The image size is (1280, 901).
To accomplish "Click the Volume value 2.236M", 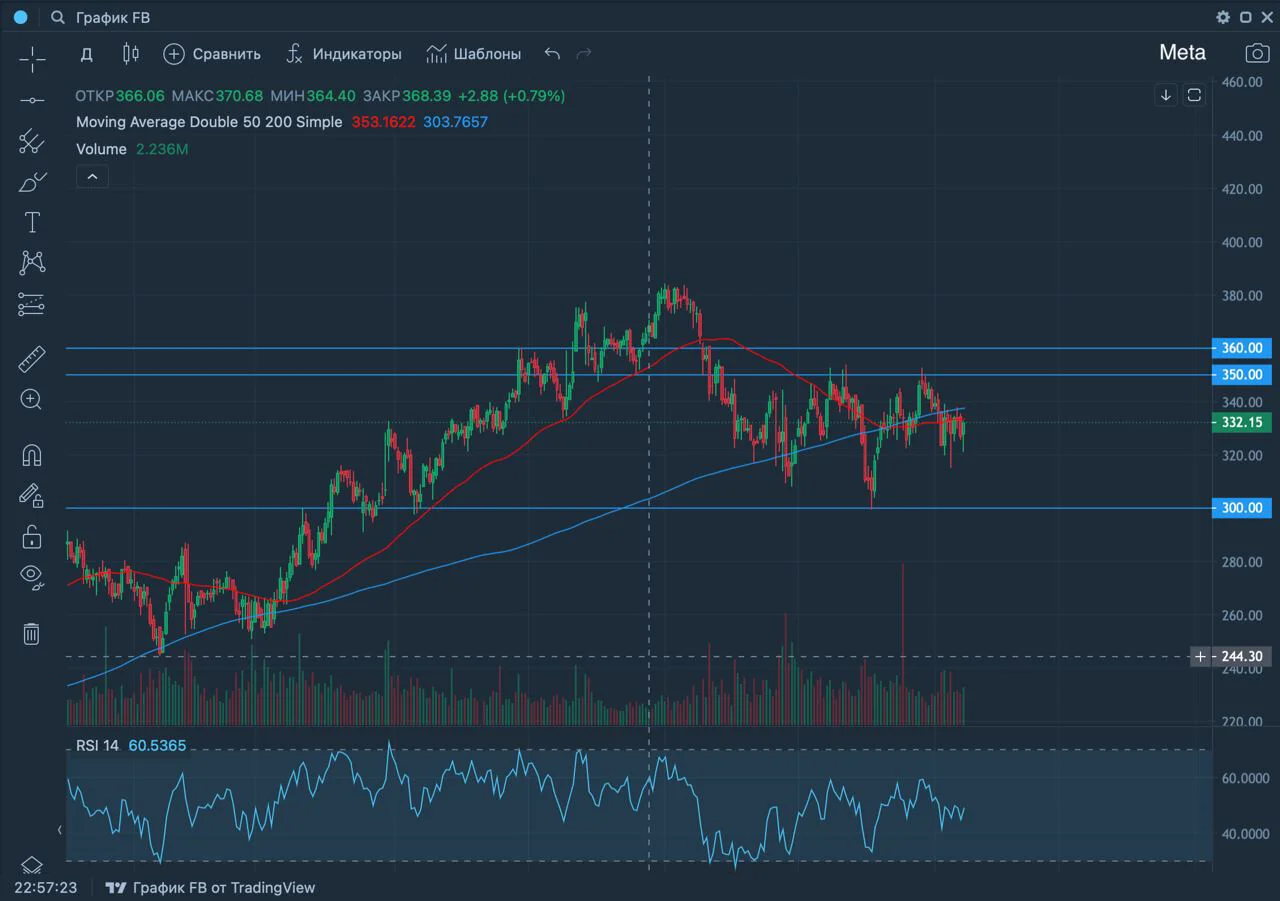I will 163,149.
